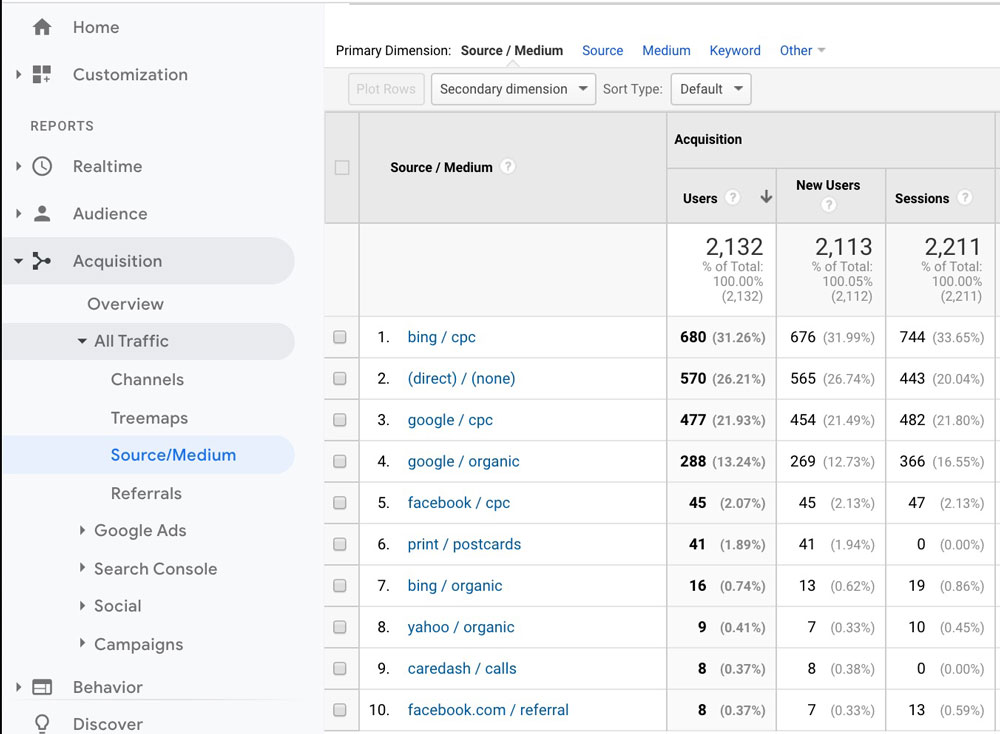The width and height of the screenshot is (1000, 734).
Task: Open the google / organic source link
Action: 464,461
